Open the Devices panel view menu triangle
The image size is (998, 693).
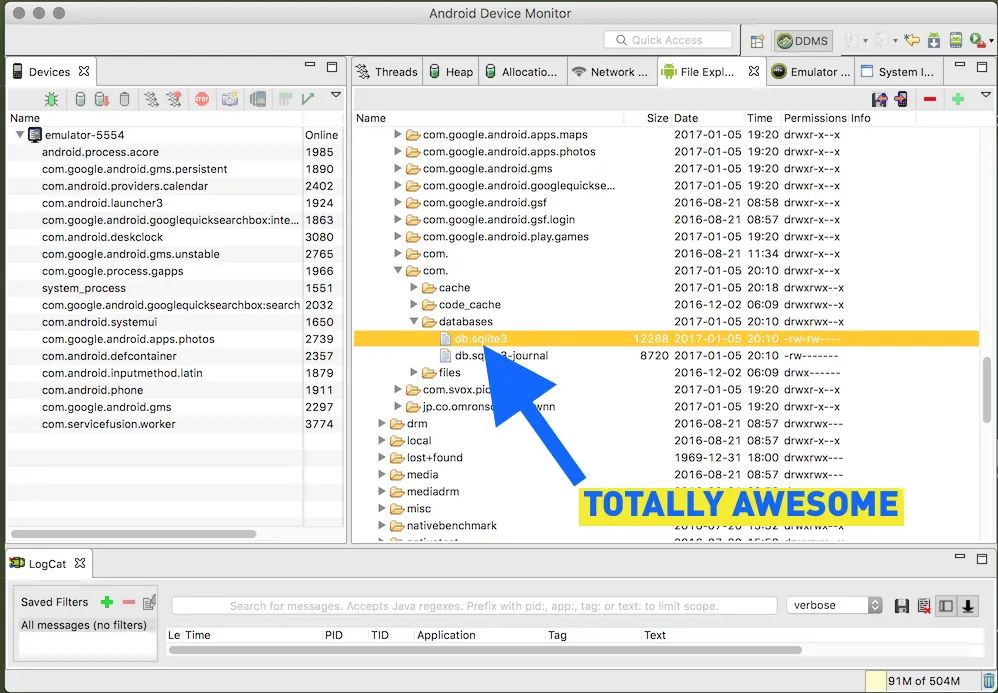(x=335, y=95)
